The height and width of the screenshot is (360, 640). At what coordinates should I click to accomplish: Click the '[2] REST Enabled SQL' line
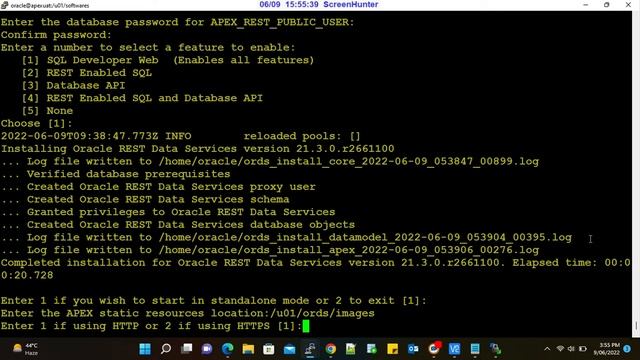point(87,73)
